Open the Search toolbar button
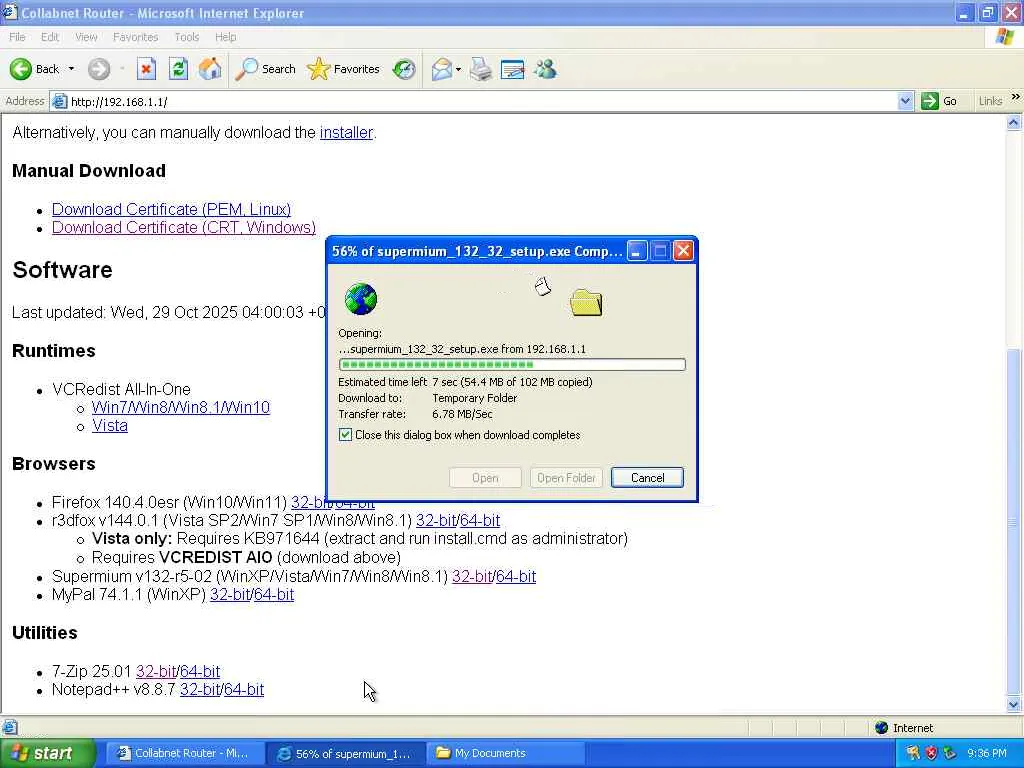 tap(265, 69)
